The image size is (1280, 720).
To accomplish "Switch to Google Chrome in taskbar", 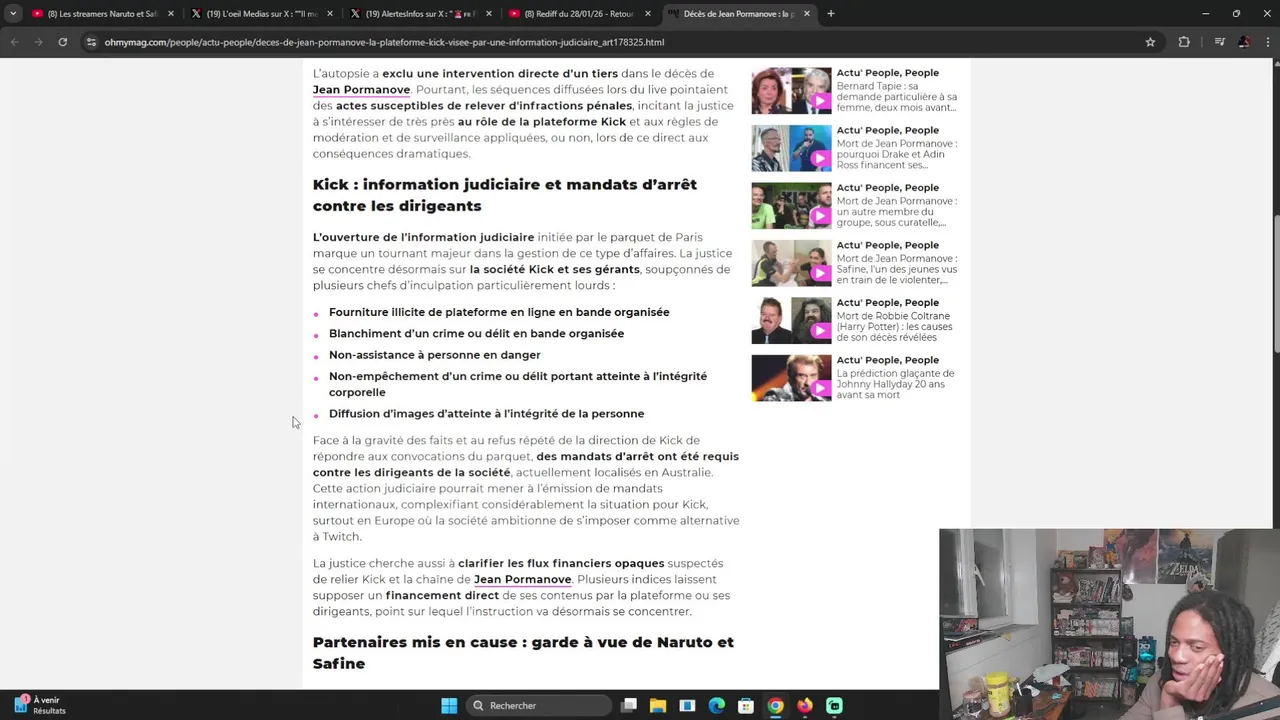I will coord(775,706).
